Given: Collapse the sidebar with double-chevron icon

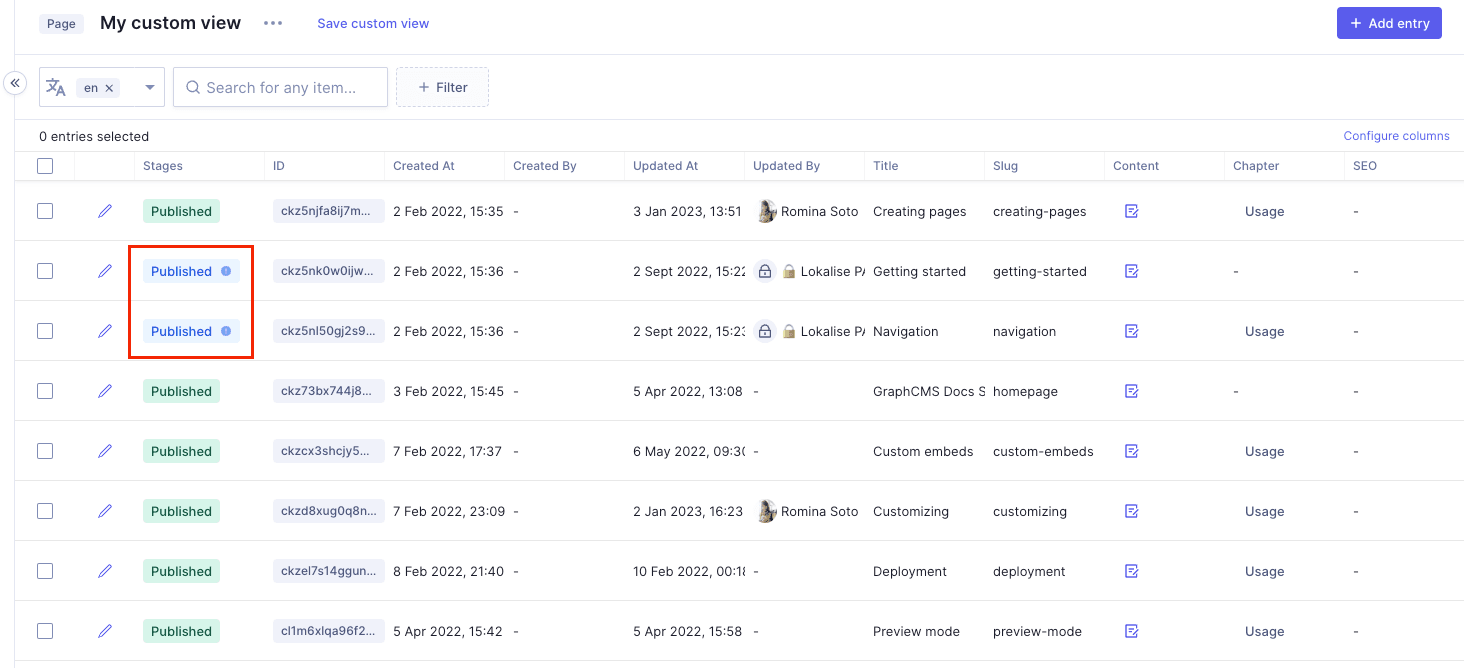Looking at the screenshot, I should tap(15, 83).
